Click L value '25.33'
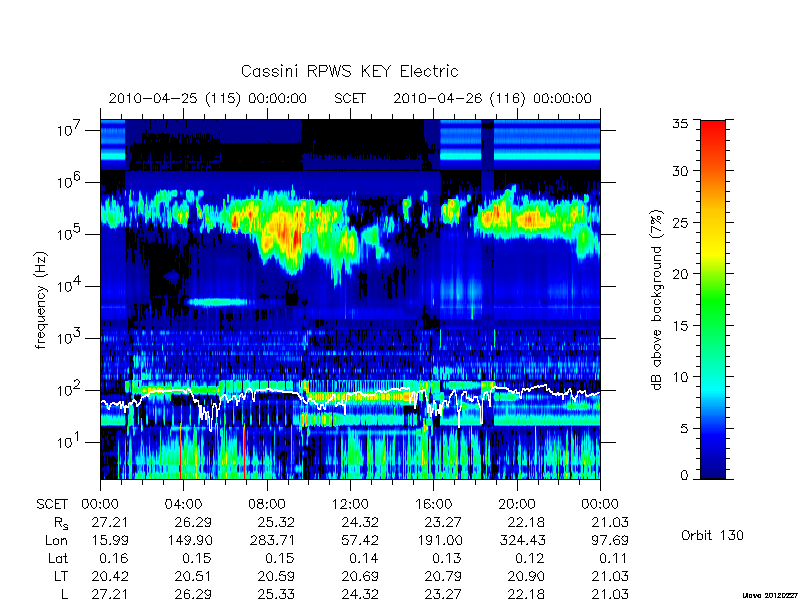The width and height of the screenshot is (800, 600). click(277, 594)
